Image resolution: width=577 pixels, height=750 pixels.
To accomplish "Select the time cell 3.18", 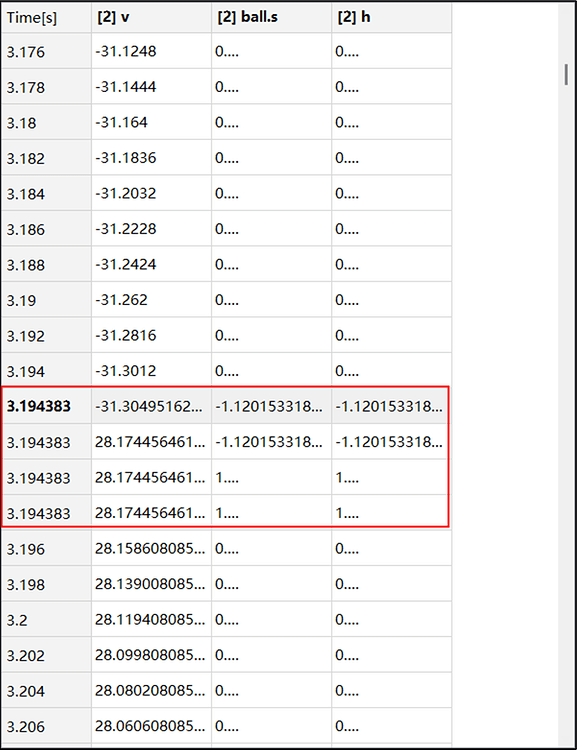I will 46,122.
